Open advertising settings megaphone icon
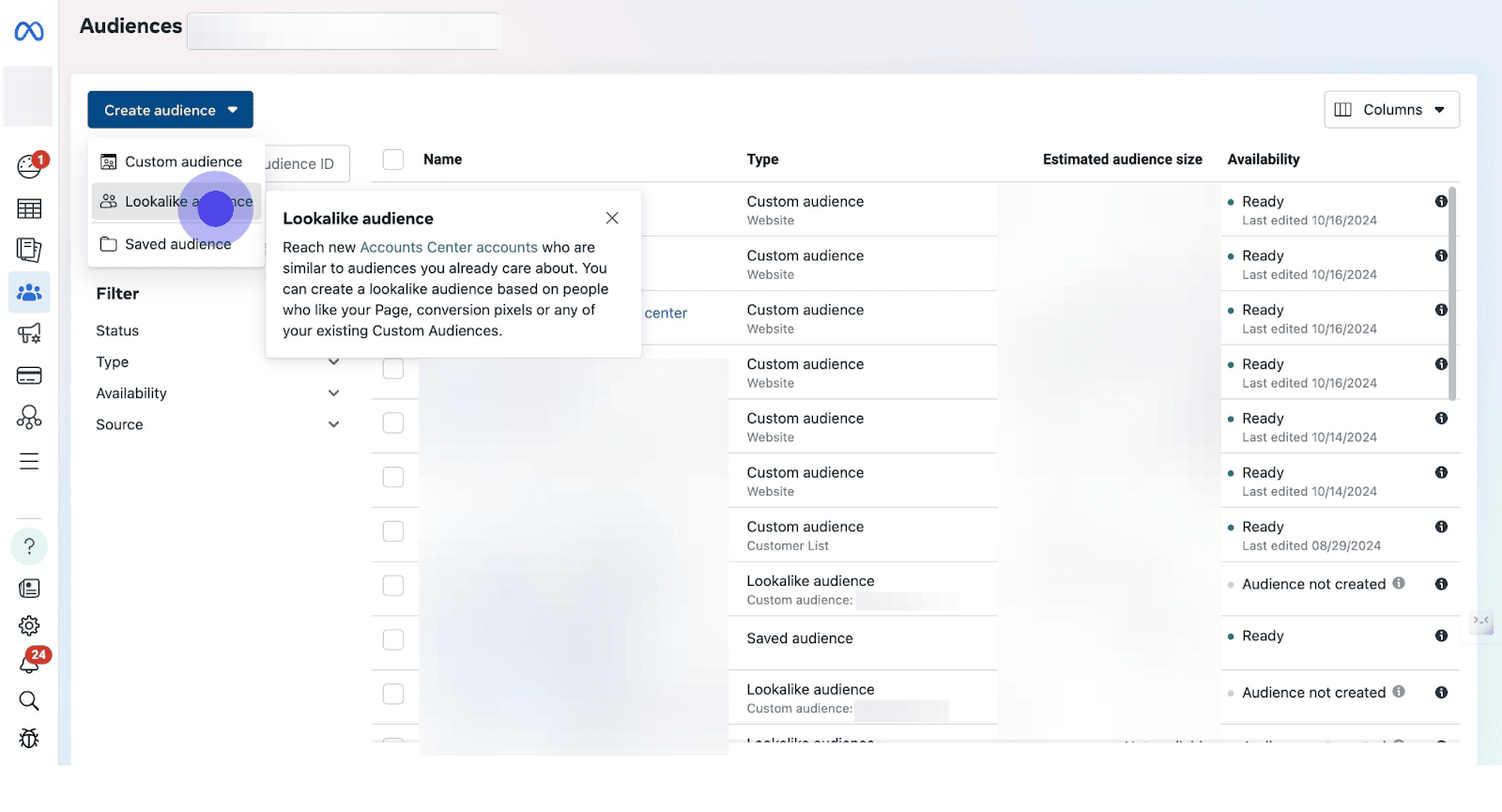This screenshot has height=812, width=1502. (x=29, y=333)
